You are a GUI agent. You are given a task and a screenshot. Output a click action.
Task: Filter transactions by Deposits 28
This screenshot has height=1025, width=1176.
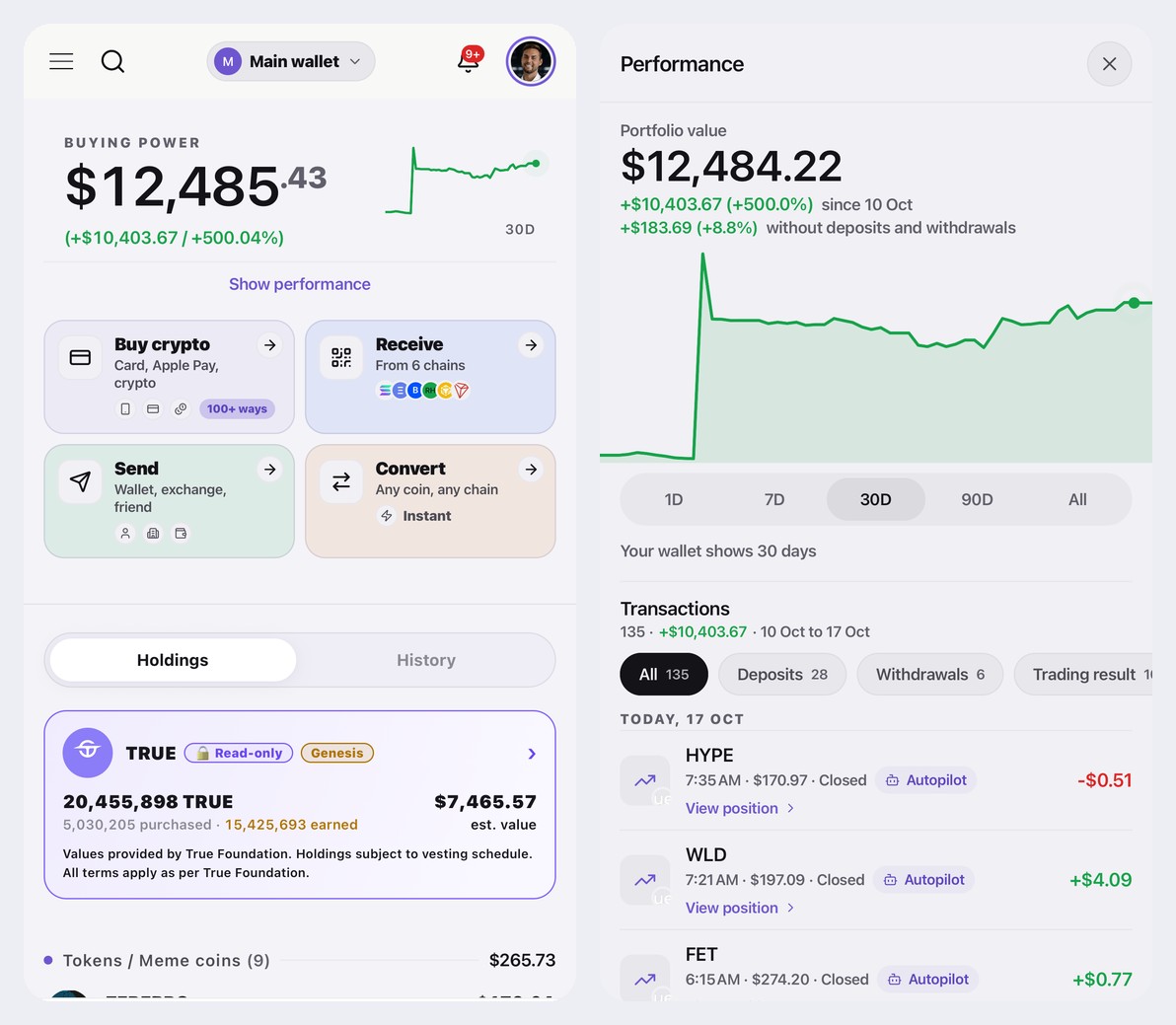[x=782, y=674]
